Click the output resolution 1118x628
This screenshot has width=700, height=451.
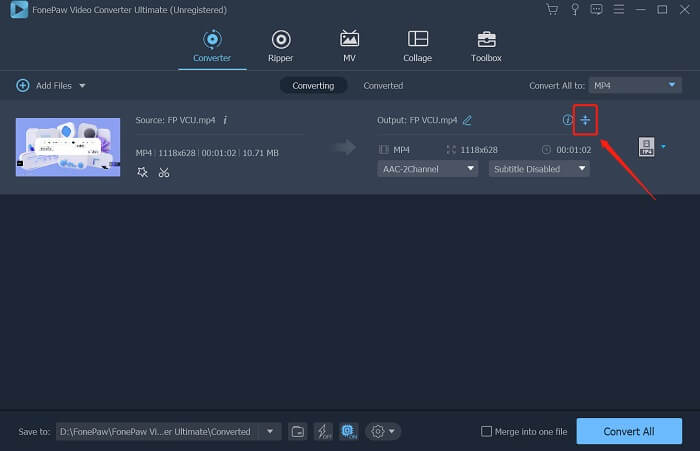pyautogui.click(x=479, y=150)
